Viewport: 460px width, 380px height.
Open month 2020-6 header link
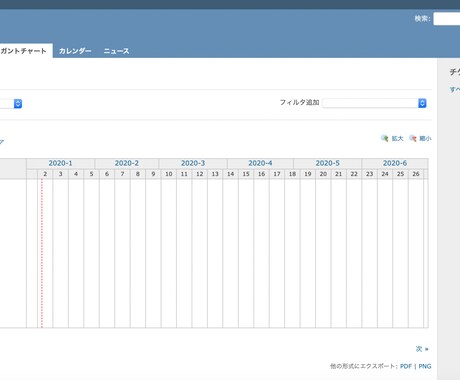(395, 163)
